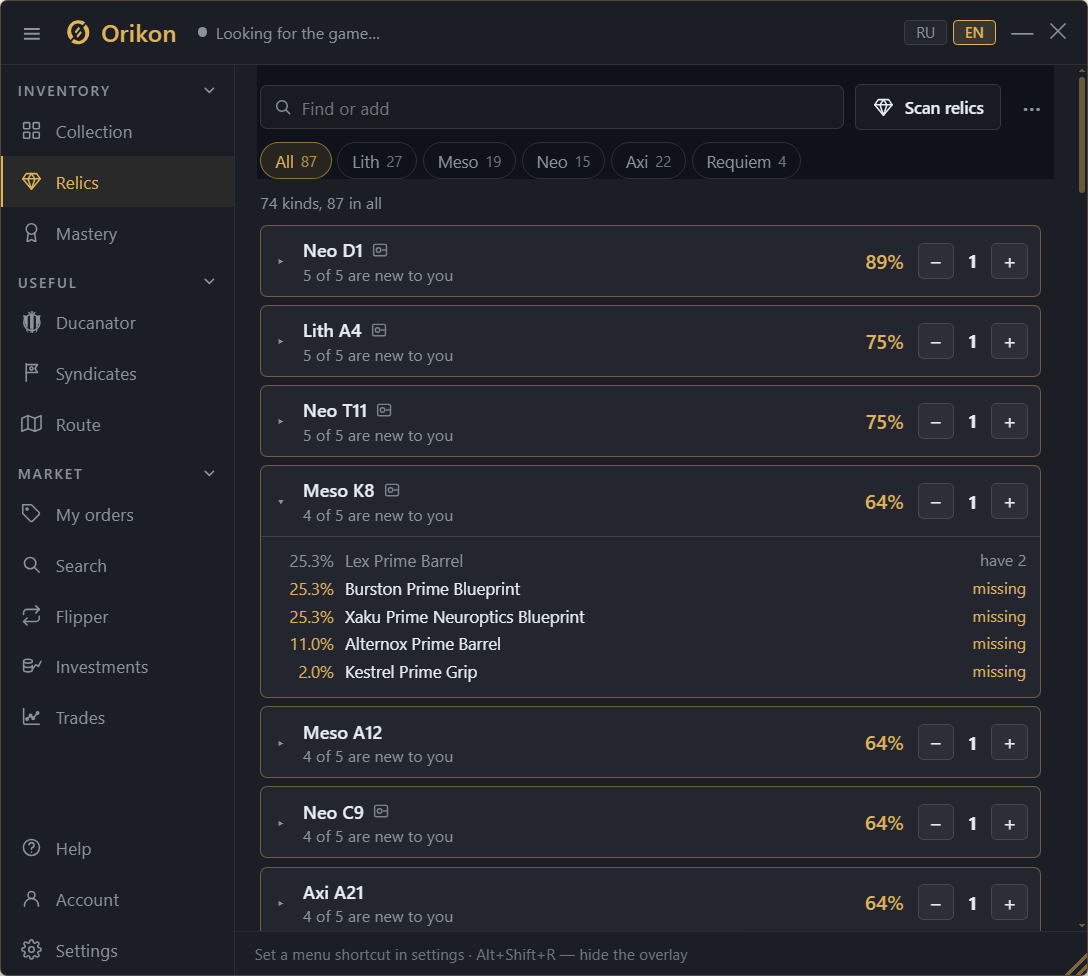This screenshot has height=976, width=1088.
Task: Collapse the Useful section
Action: [x=210, y=282]
